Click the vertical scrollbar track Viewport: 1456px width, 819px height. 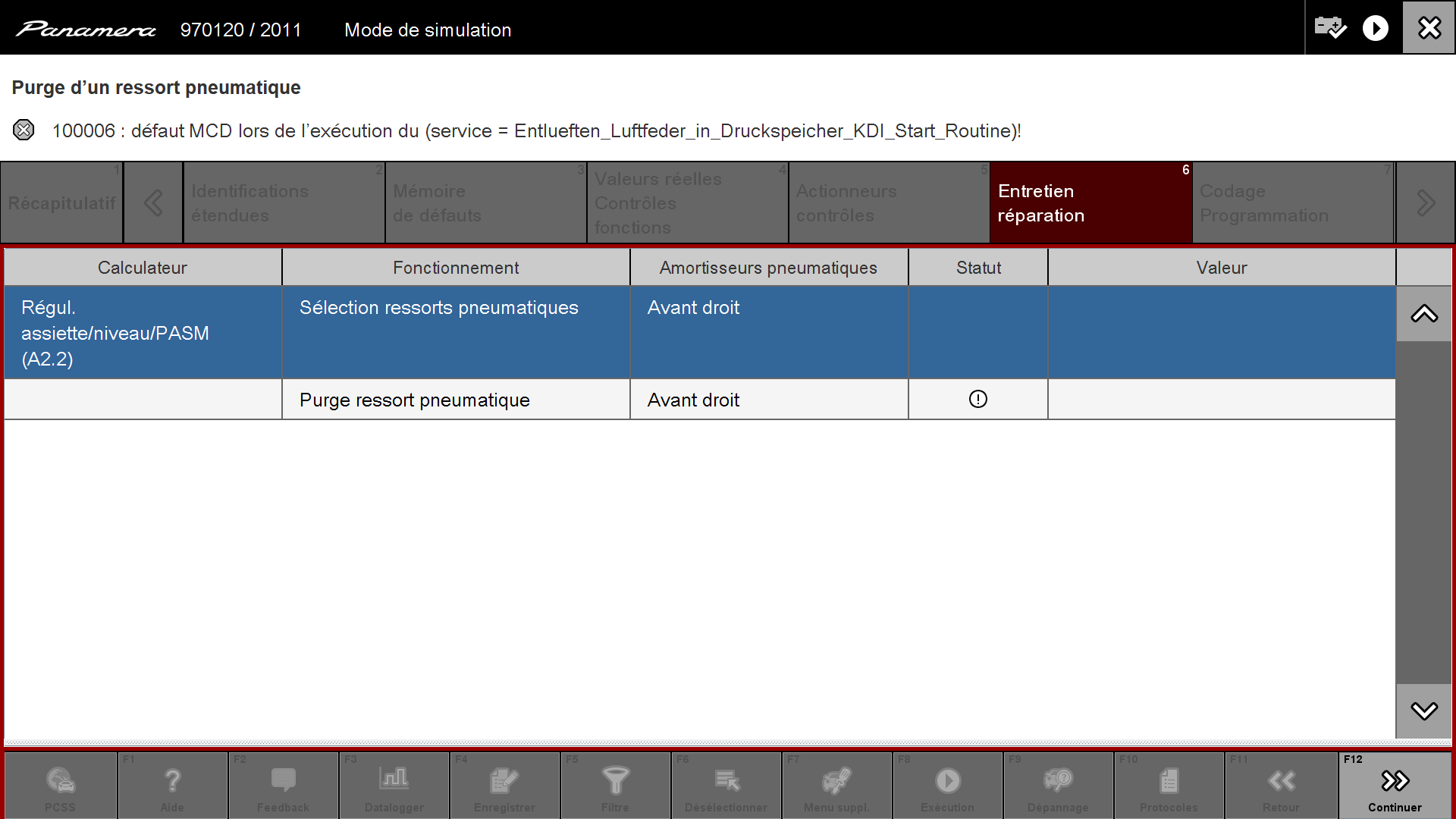1424,513
